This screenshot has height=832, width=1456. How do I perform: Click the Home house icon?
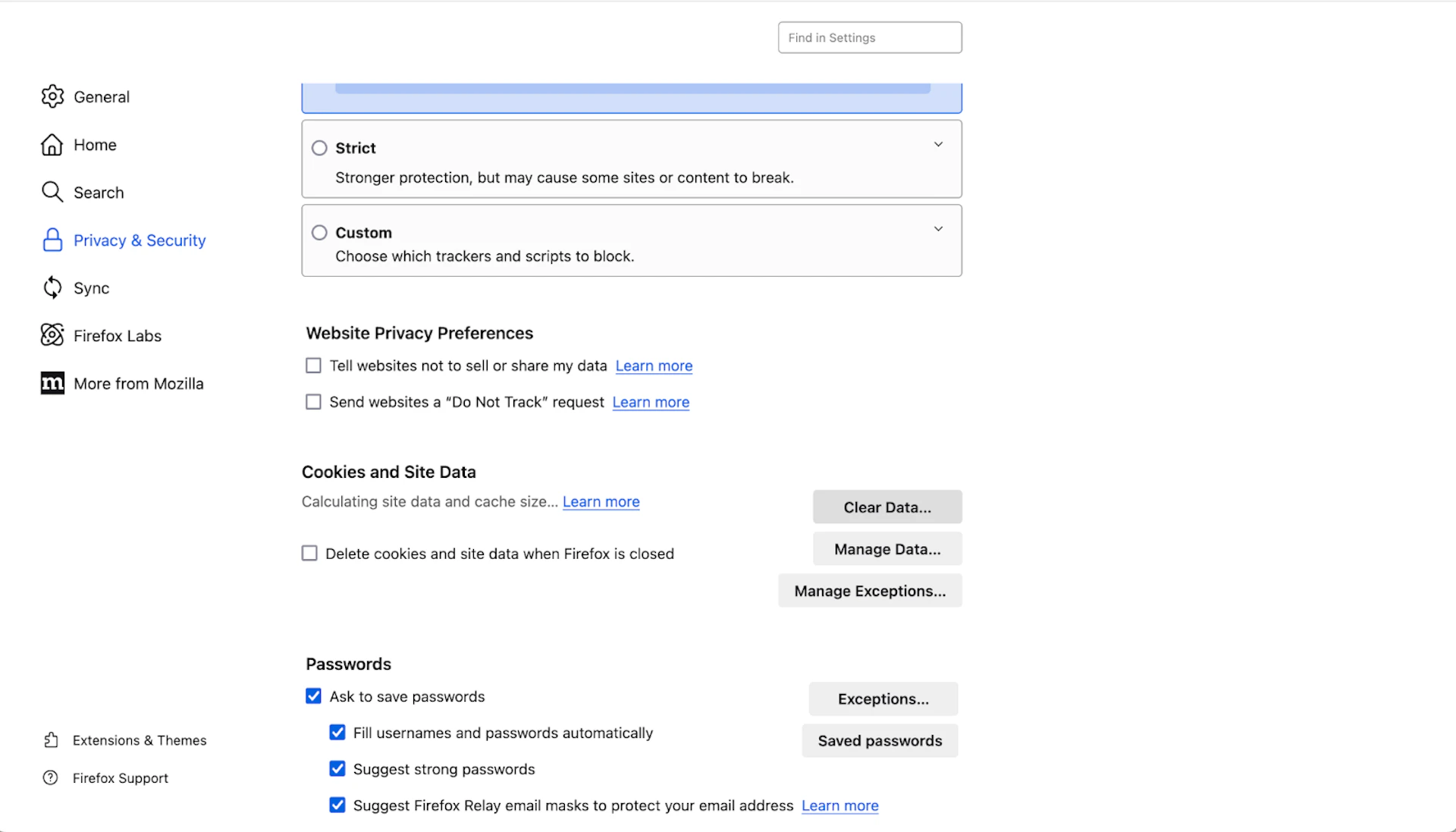point(52,144)
